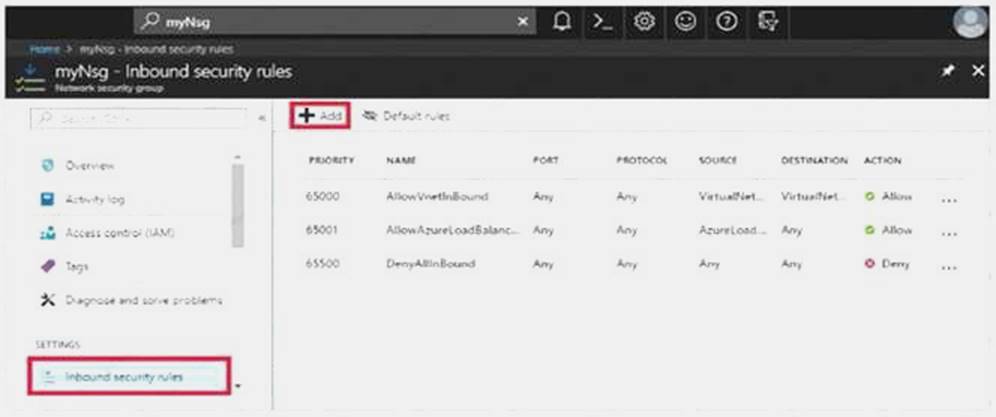Viewport: 996px width, 417px height.
Task: Go to Home breadcrumb link
Action: (x=44, y=49)
